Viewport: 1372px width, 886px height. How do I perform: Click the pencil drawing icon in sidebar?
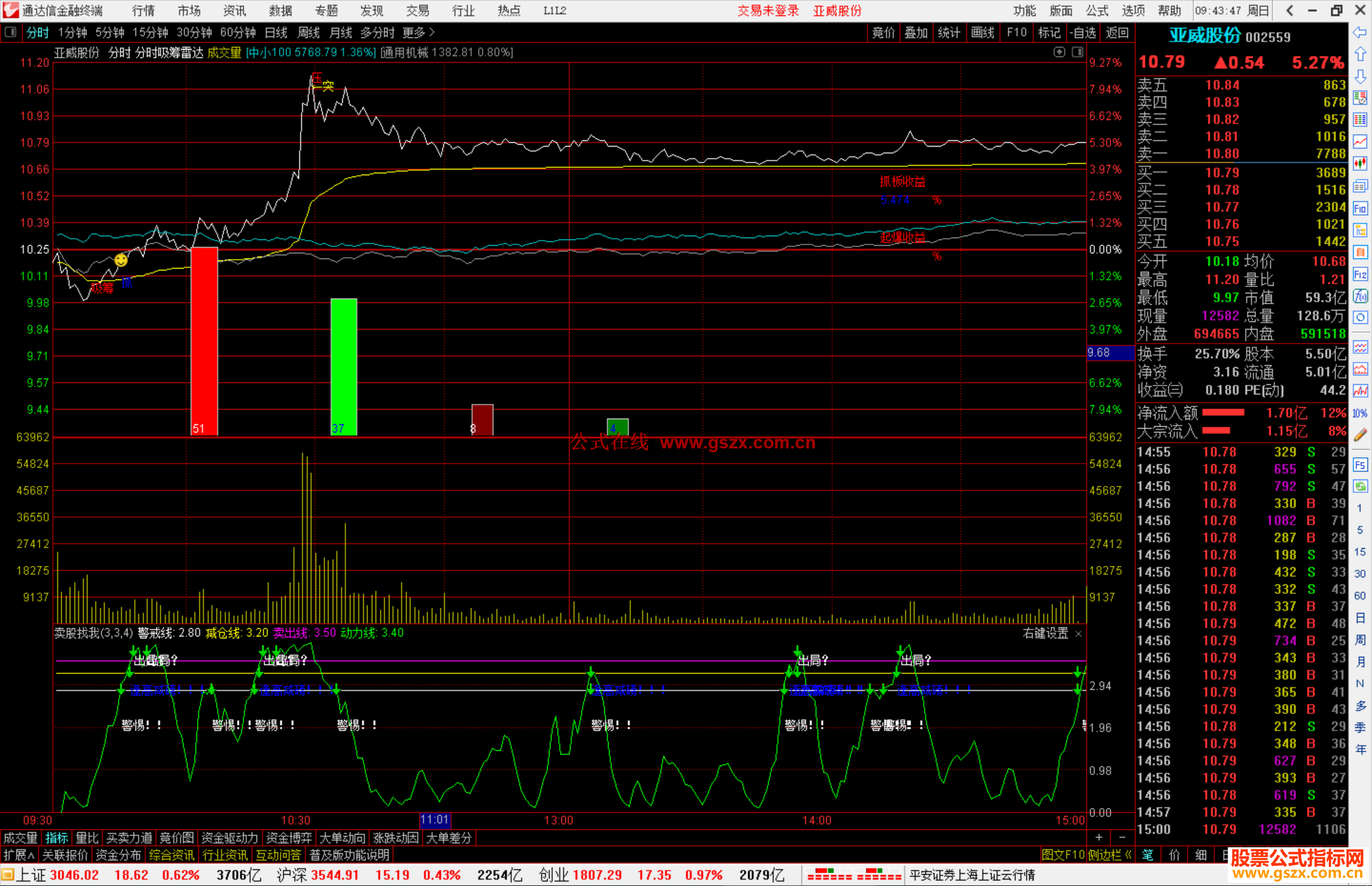point(1360,435)
